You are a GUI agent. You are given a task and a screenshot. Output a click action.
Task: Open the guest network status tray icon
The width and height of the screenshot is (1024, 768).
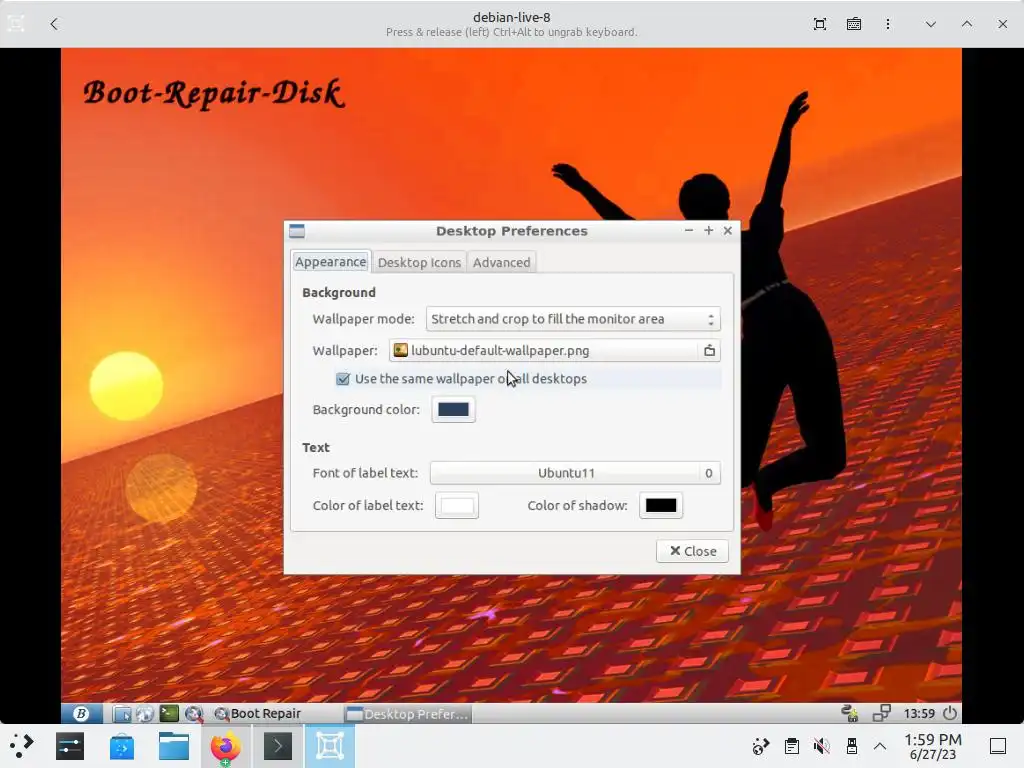pos(850,713)
